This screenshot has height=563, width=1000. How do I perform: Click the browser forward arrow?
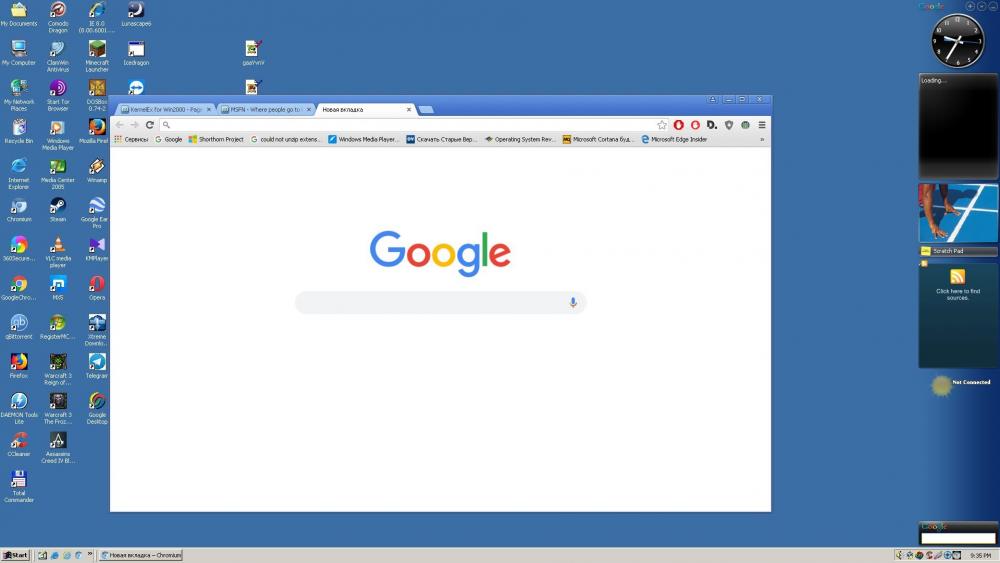[134, 125]
